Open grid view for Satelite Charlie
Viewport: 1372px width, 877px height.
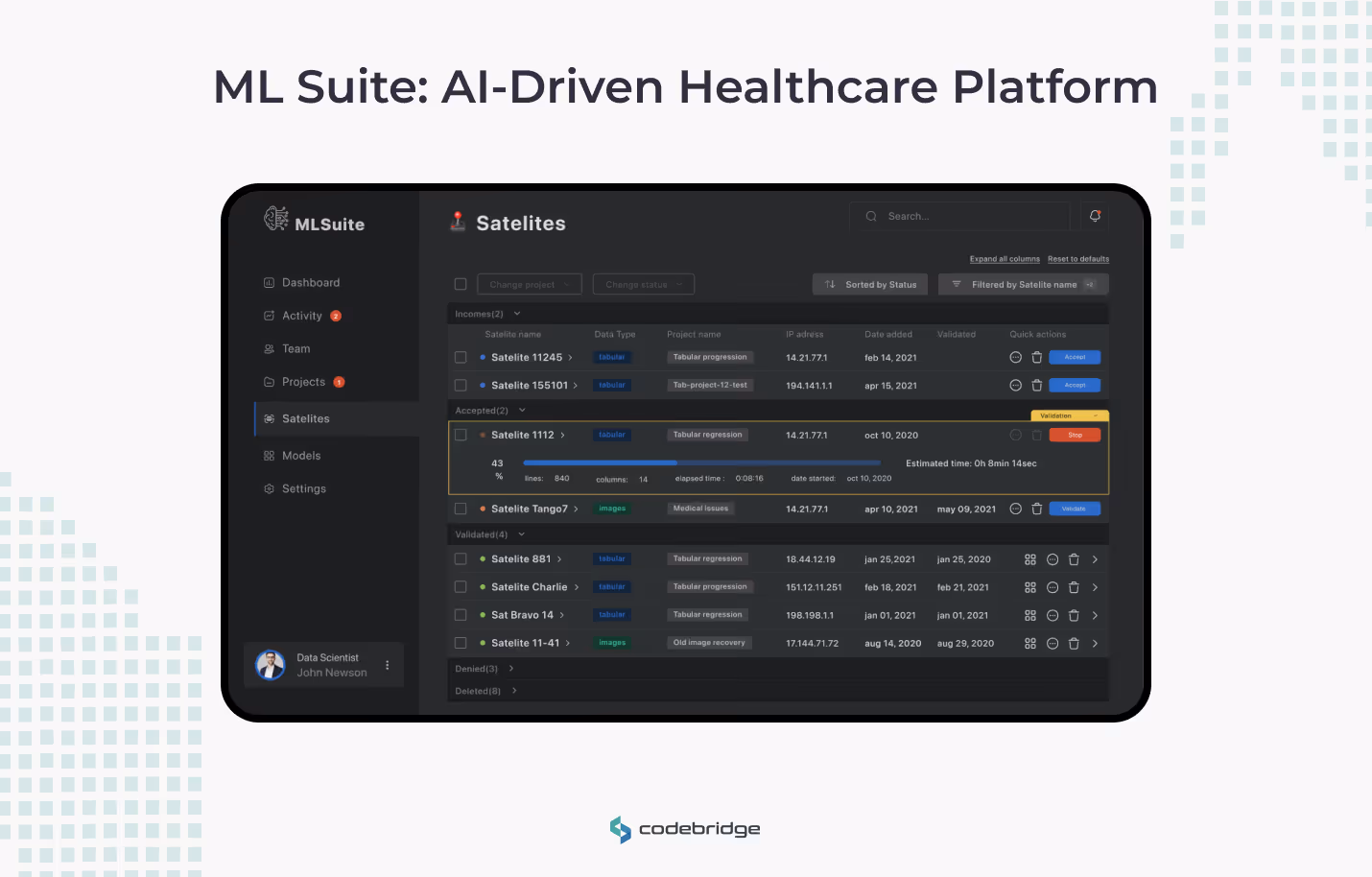click(x=1030, y=587)
